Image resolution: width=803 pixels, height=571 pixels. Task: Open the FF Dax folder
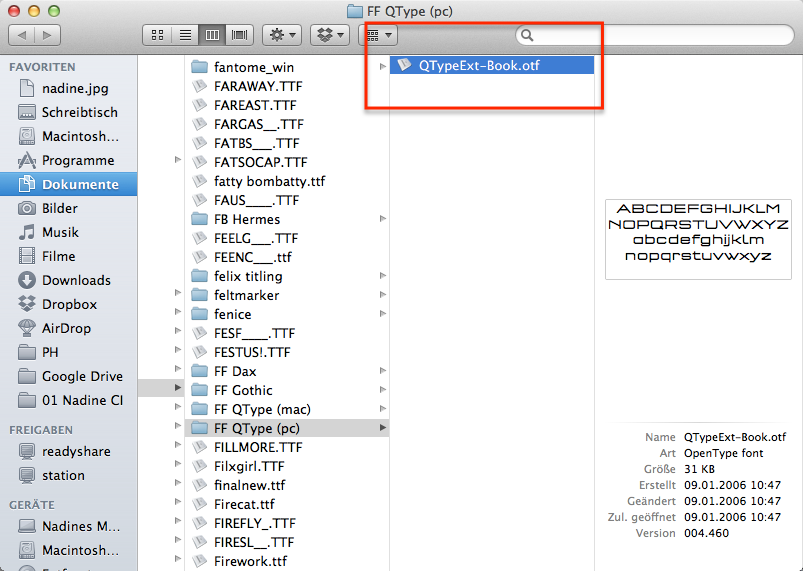coord(235,371)
